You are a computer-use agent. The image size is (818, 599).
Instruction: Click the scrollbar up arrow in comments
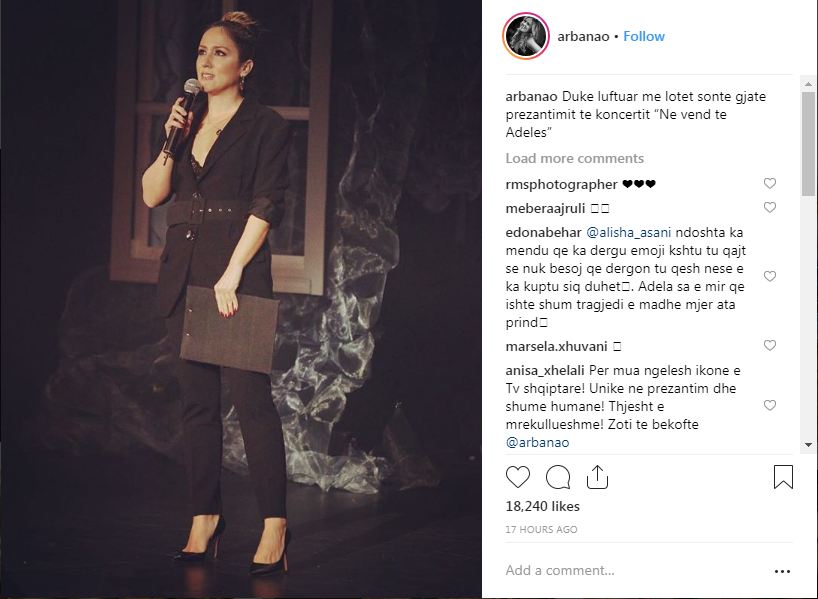[x=808, y=83]
